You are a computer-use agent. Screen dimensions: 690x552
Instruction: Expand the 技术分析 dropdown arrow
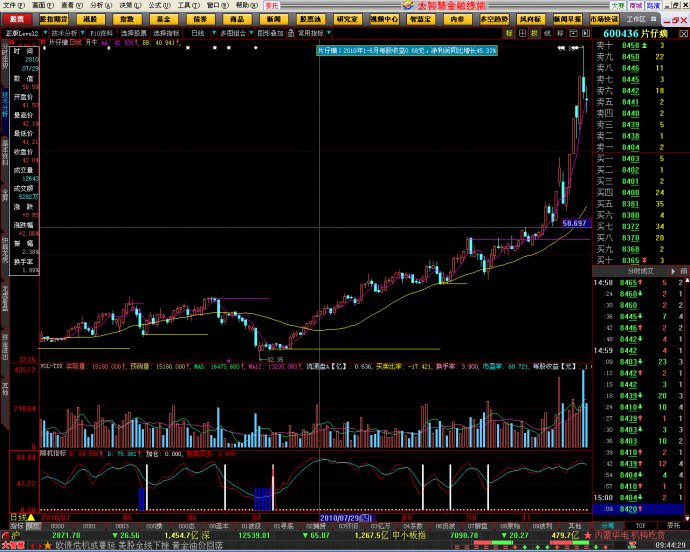(82, 33)
